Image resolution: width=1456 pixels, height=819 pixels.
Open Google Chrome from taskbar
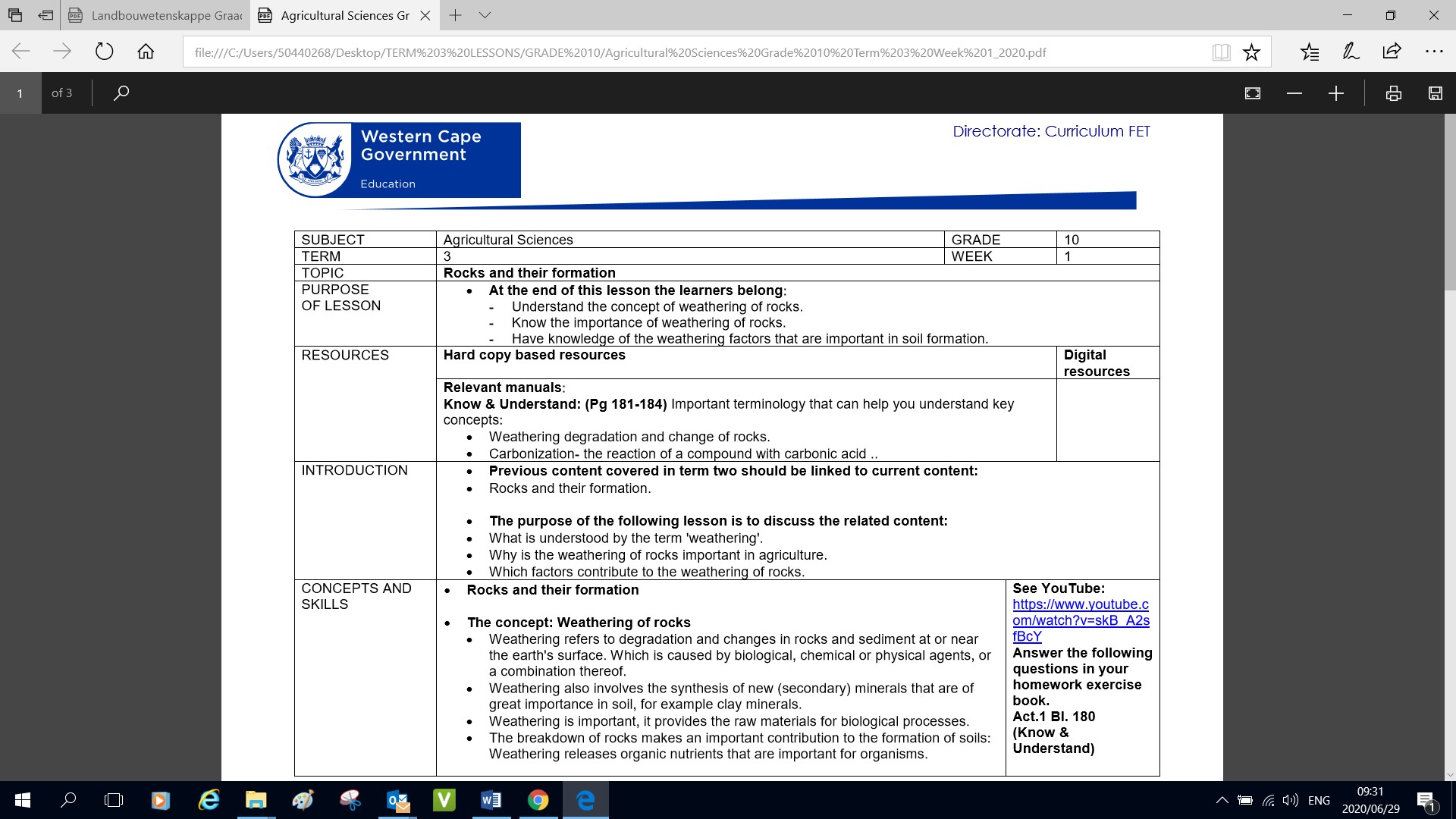pyautogui.click(x=538, y=800)
